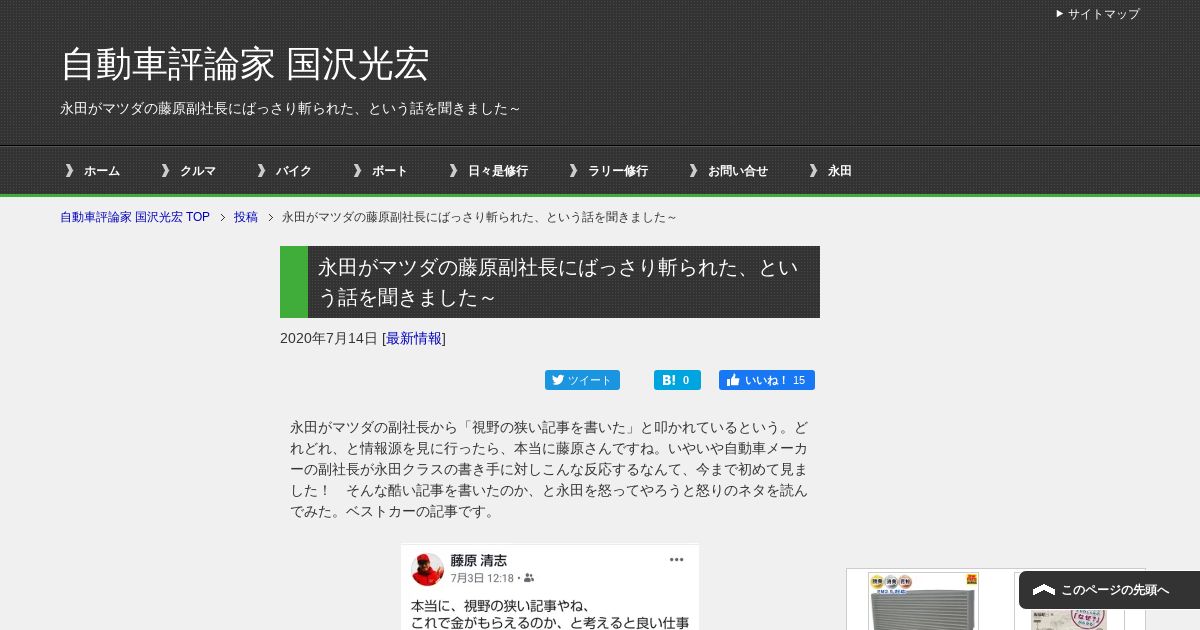
Task: Click このページの先頭へ button
Action: tap(1109, 590)
